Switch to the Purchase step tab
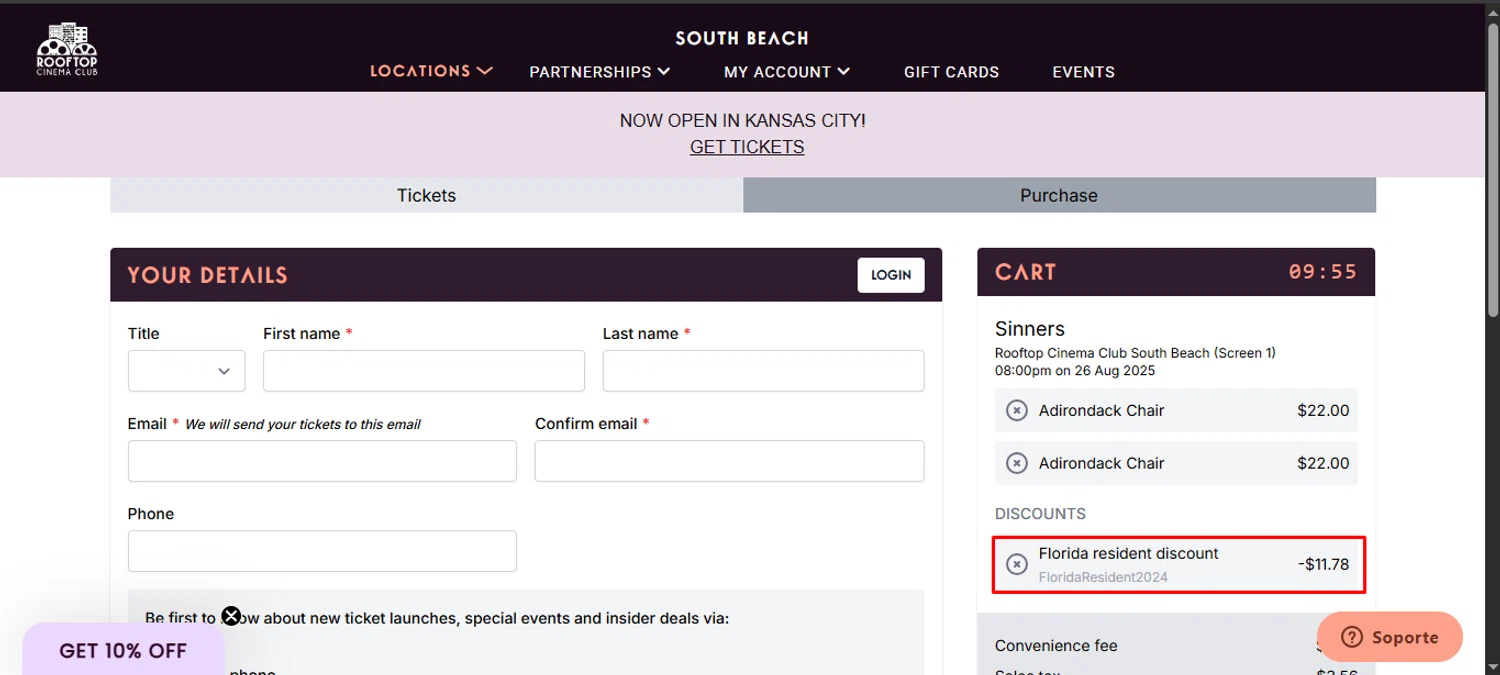This screenshot has width=1500, height=675. (x=1059, y=195)
